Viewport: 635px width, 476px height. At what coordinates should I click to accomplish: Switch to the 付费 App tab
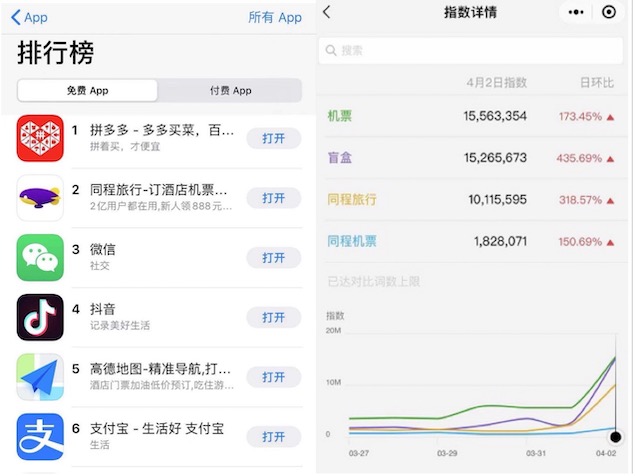[x=230, y=90]
